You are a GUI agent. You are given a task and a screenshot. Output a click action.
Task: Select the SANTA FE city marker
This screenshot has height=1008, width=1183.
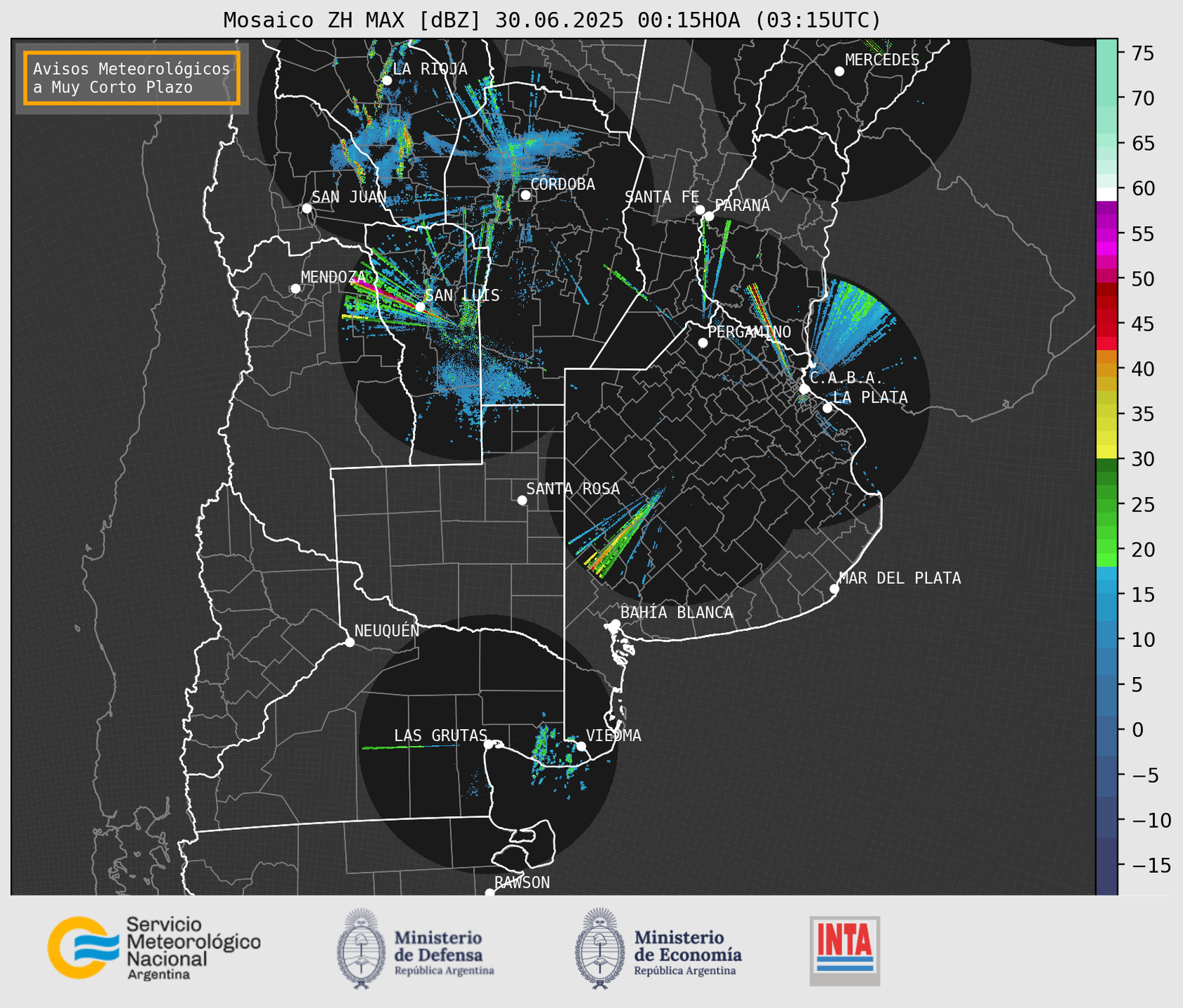[x=700, y=210]
